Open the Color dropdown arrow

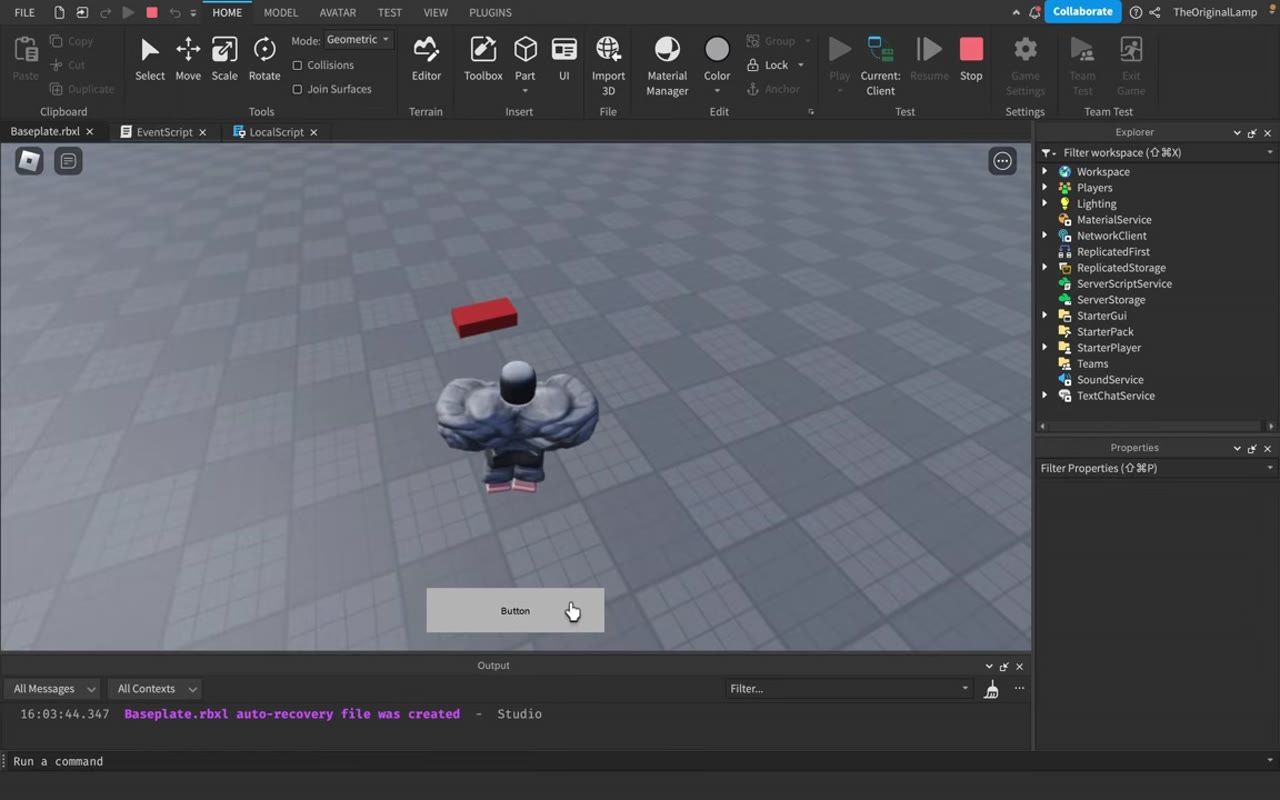tap(717, 91)
